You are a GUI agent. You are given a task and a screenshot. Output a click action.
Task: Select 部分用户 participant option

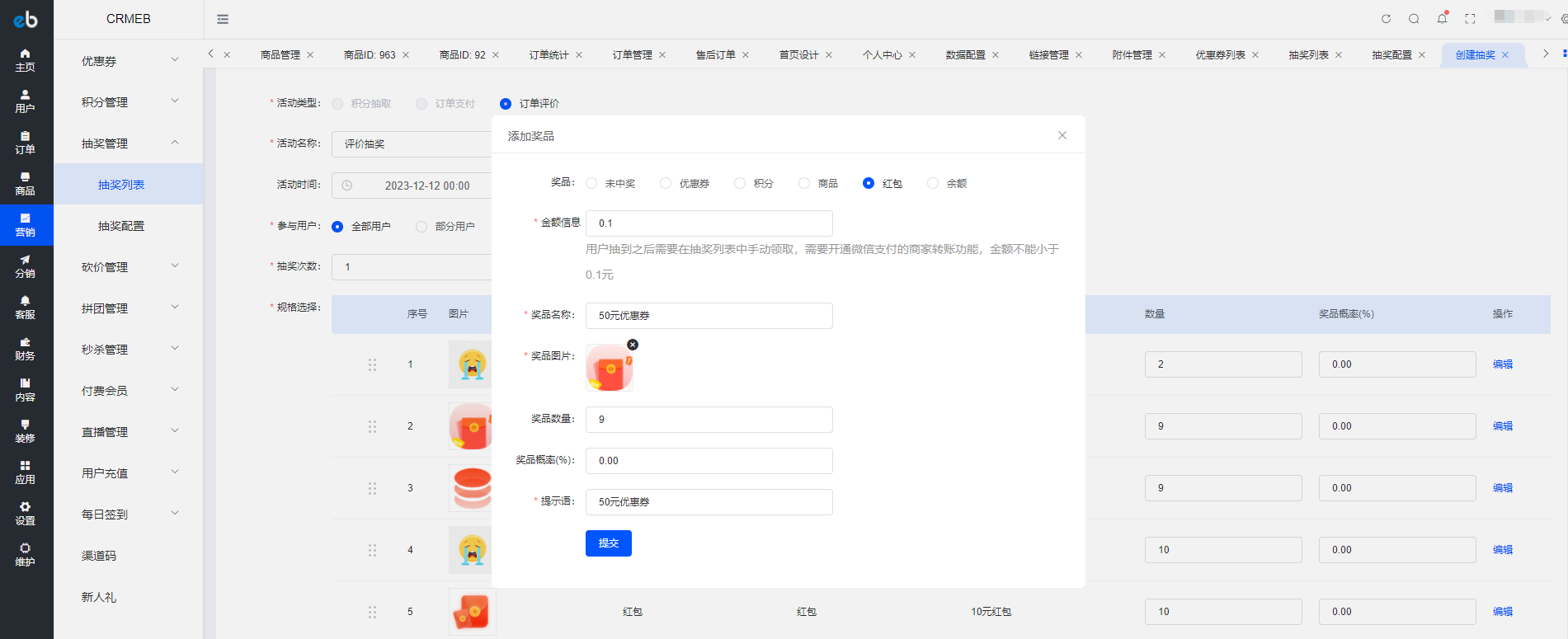tap(445, 227)
